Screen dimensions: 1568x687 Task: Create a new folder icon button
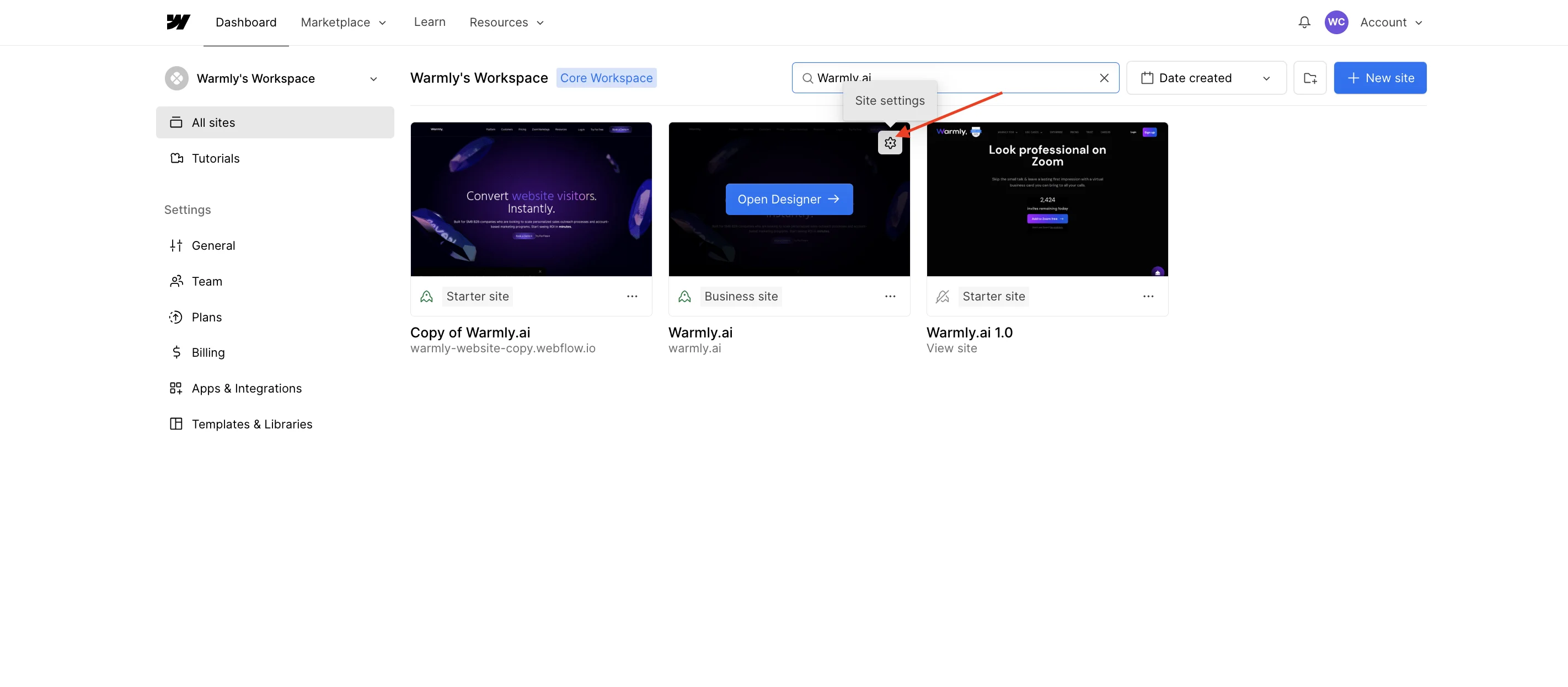coord(1310,78)
